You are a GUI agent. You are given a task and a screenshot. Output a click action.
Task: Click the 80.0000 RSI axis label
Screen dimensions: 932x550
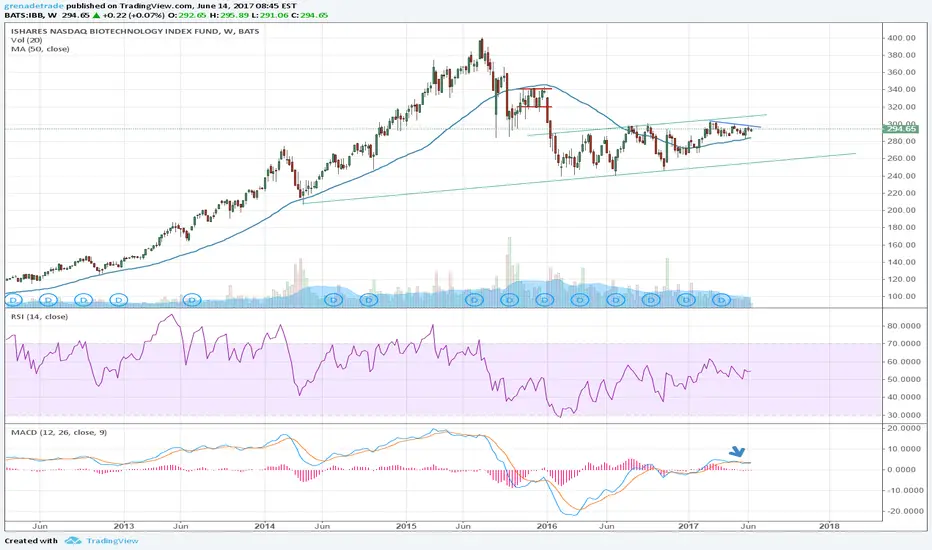point(904,326)
